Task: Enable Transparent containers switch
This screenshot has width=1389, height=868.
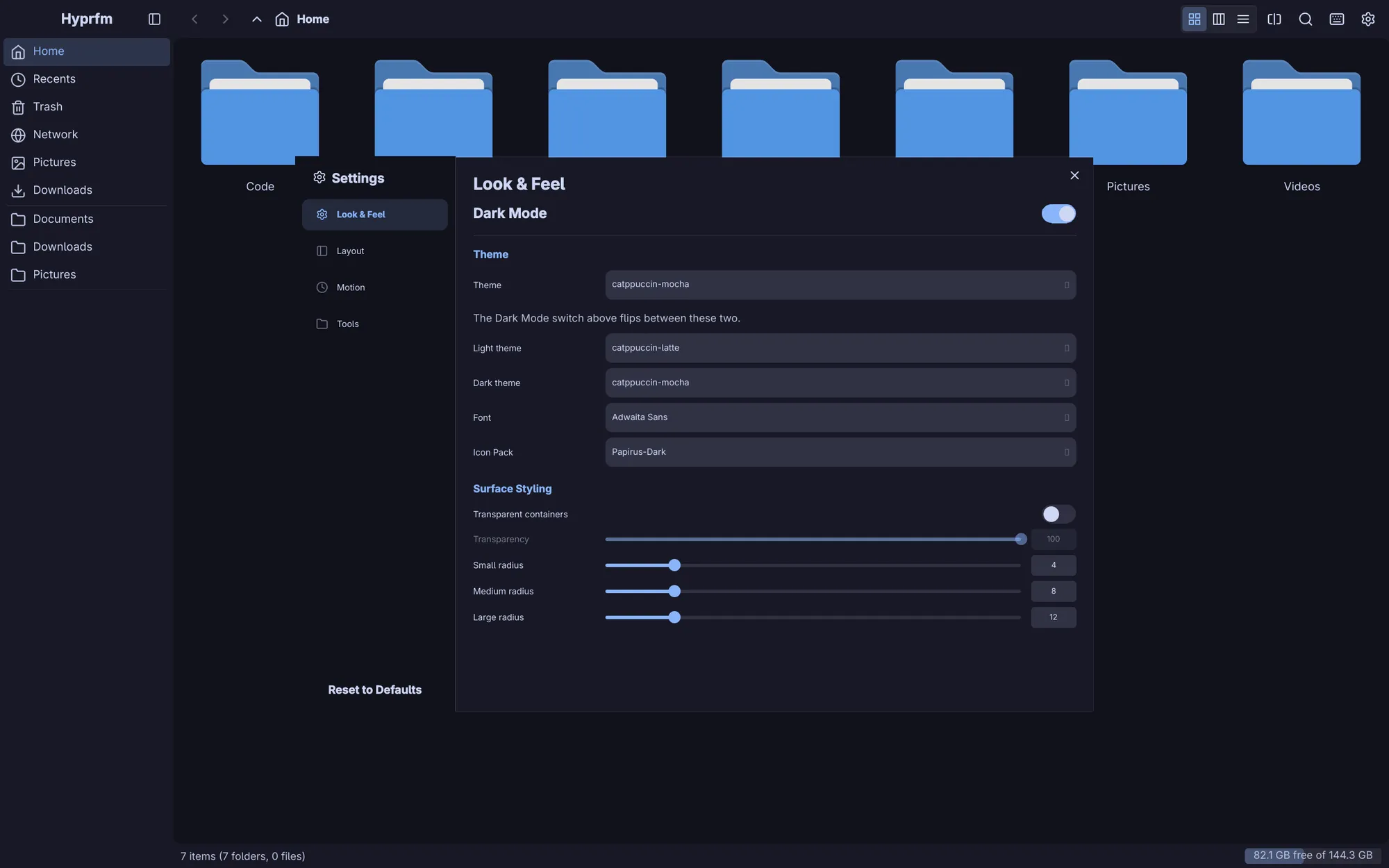Action: coord(1058,515)
